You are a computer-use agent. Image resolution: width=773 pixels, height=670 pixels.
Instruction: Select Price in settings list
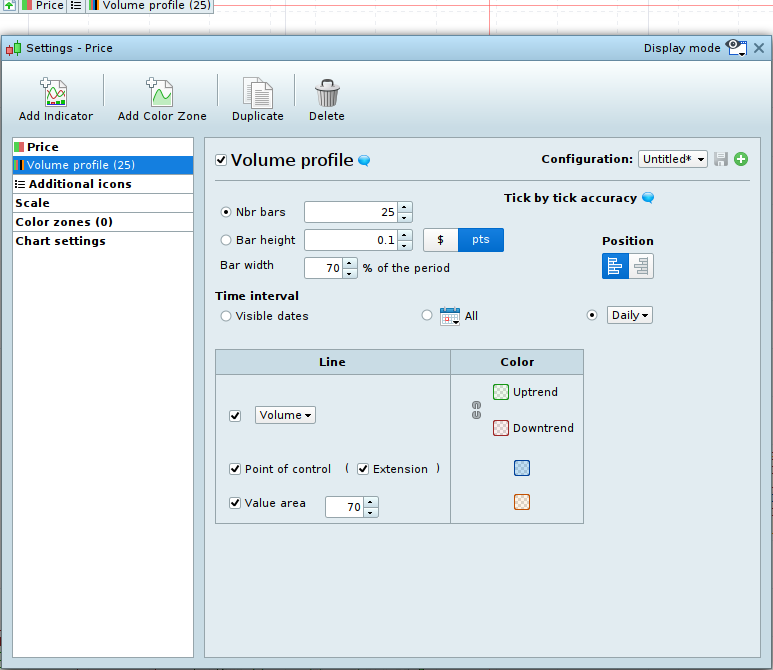coord(103,147)
